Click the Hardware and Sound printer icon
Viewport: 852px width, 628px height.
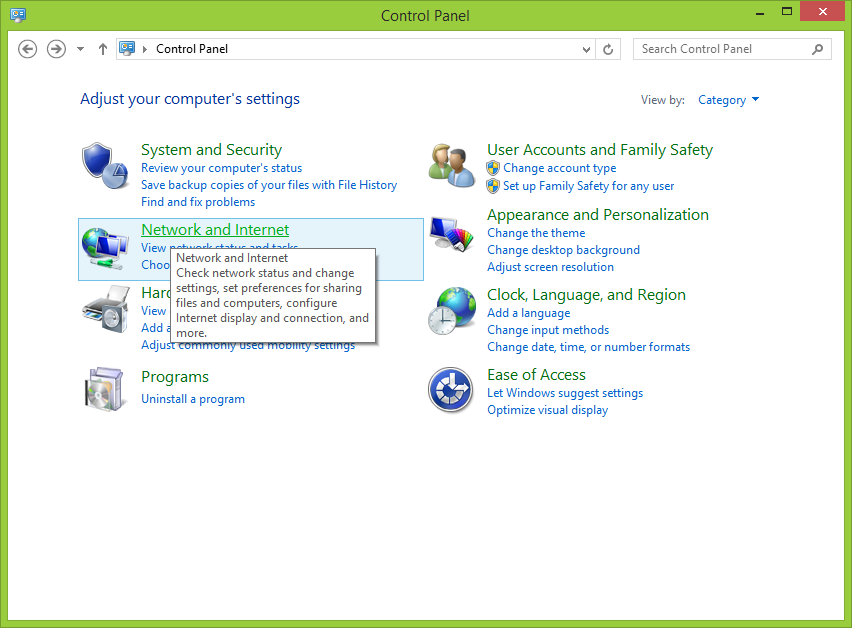(x=105, y=309)
